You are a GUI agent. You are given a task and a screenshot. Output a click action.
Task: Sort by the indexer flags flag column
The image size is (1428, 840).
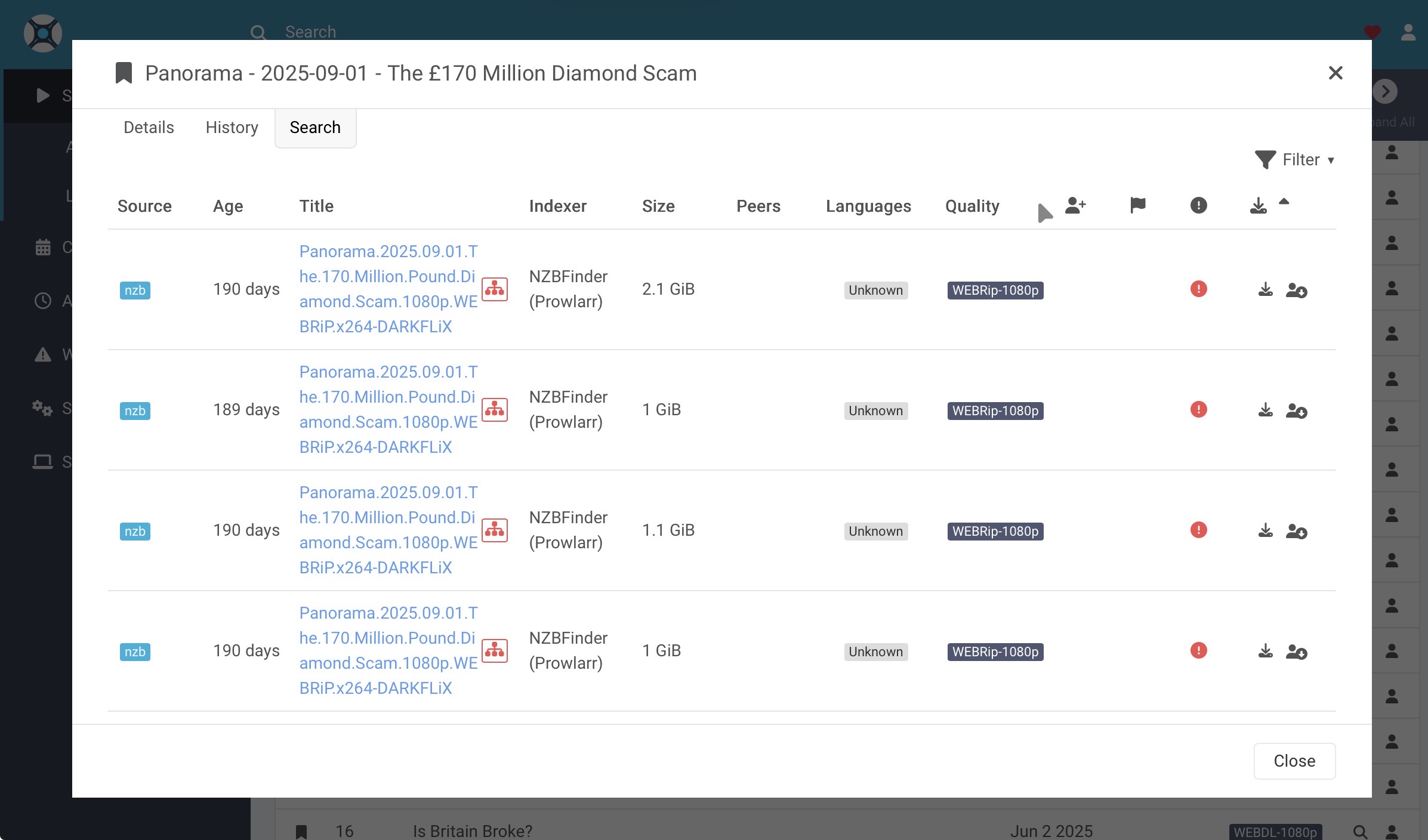[1137, 205]
